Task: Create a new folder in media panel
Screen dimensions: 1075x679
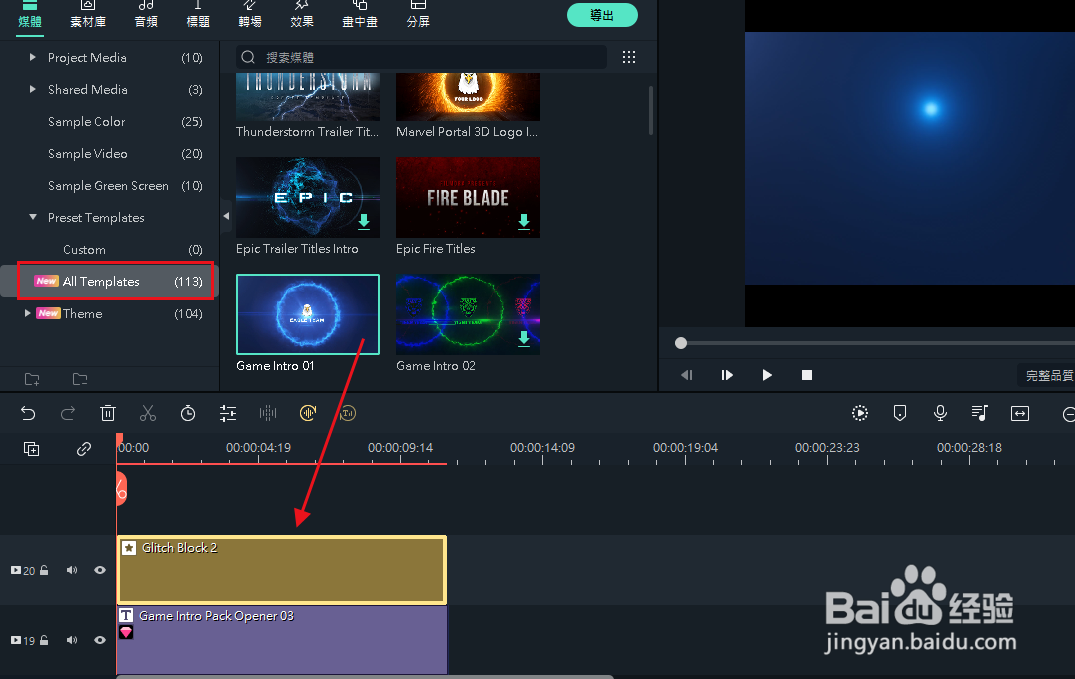Action: coord(32,379)
